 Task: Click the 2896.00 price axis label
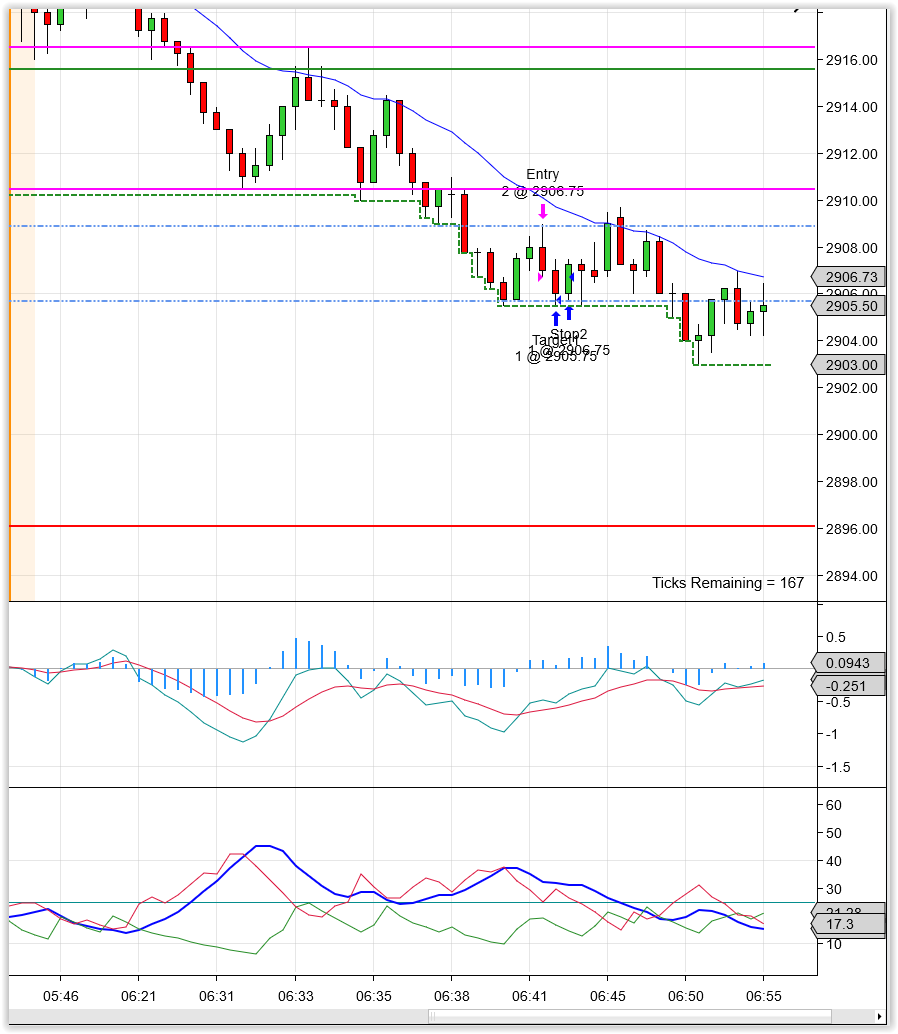pyautogui.click(x=852, y=529)
